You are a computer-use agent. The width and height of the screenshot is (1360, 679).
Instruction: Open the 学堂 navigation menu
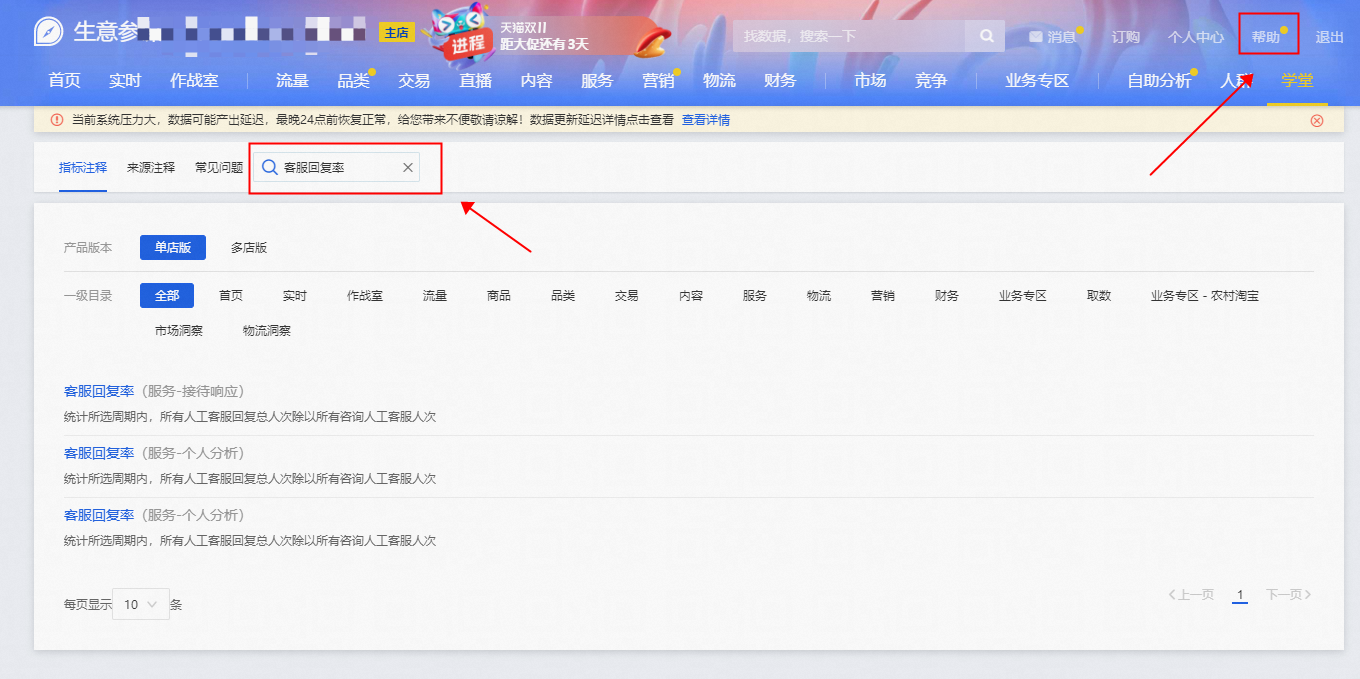click(1297, 81)
